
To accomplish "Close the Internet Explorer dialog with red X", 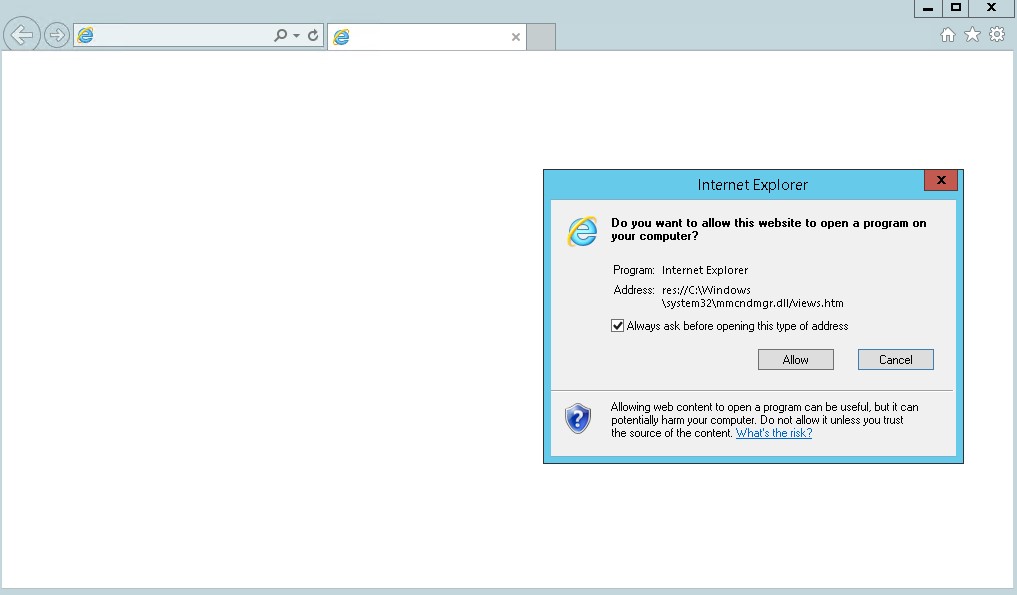I will 941,180.
